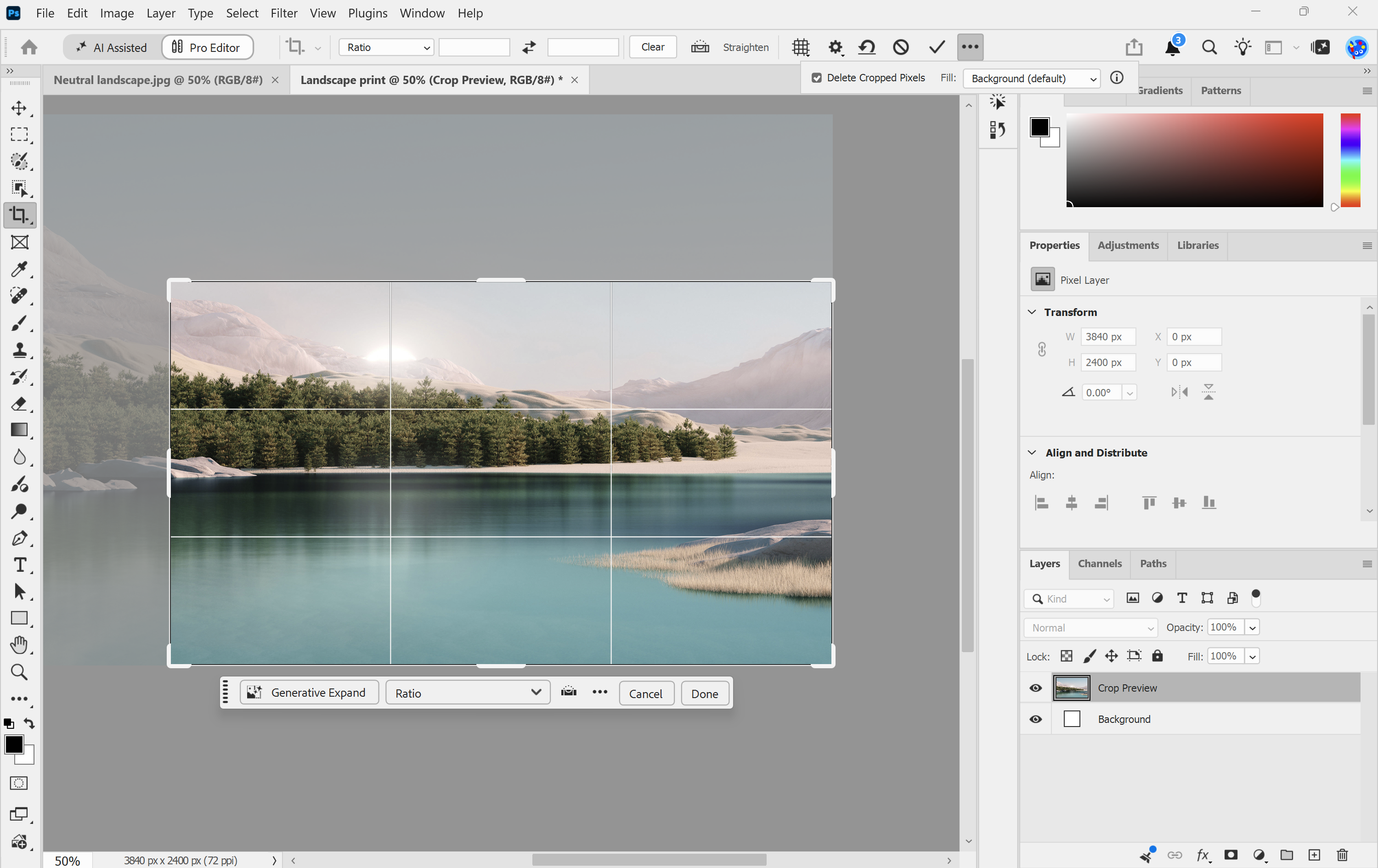Swap width and height crop values
Viewport: 1378px width, 868px height.
(x=529, y=47)
